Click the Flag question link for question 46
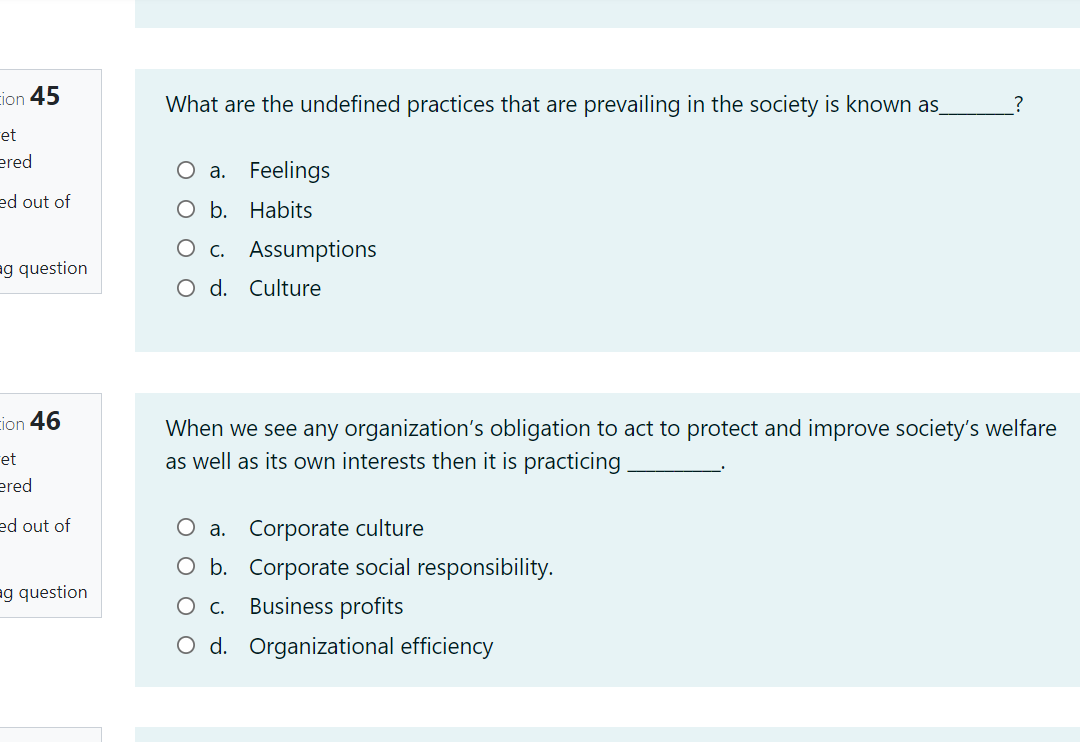 44,591
